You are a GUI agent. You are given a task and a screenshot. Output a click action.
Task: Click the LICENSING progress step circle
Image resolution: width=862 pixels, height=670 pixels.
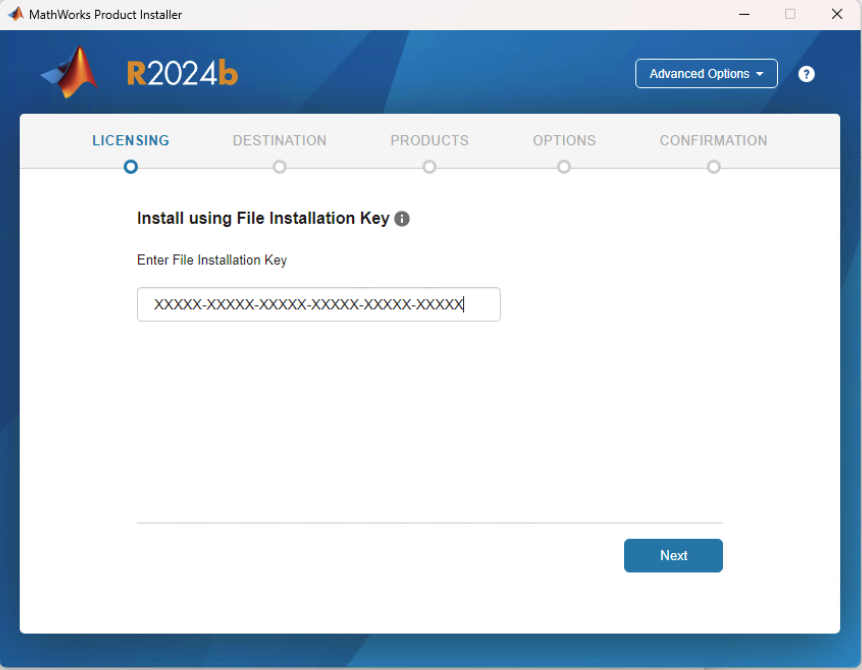point(131,167)
